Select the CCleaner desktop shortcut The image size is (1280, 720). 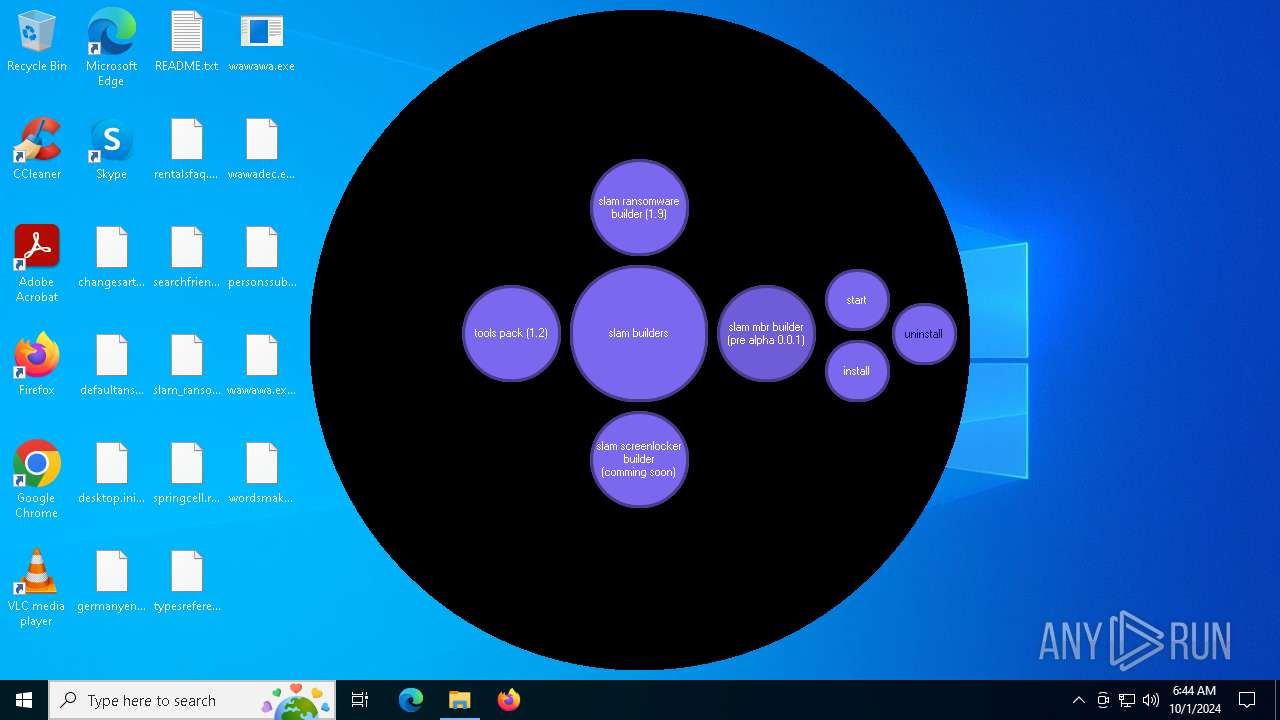click(37, 150)
